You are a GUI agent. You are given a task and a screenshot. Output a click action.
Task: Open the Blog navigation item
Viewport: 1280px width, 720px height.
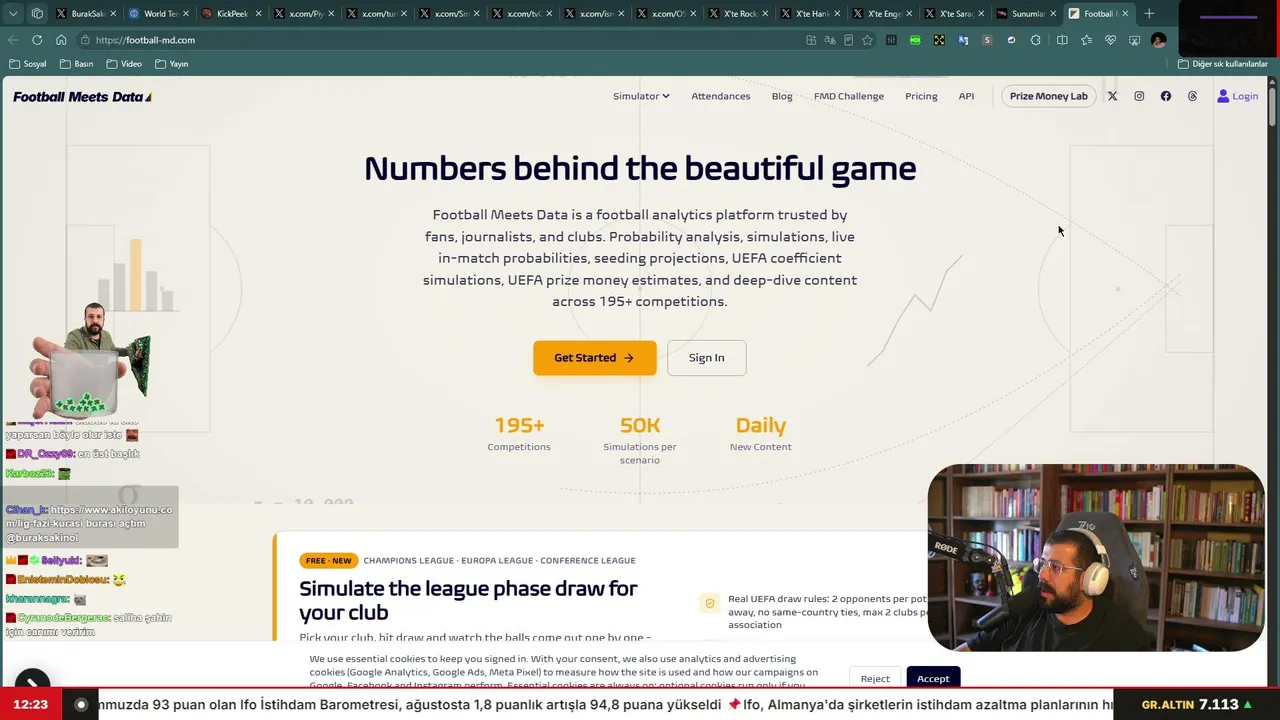782,96
